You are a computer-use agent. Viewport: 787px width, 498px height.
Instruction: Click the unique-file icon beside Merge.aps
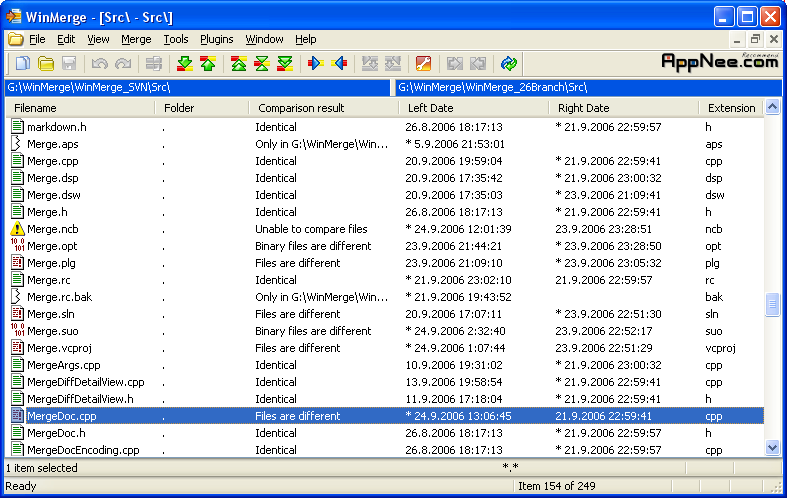17,144
